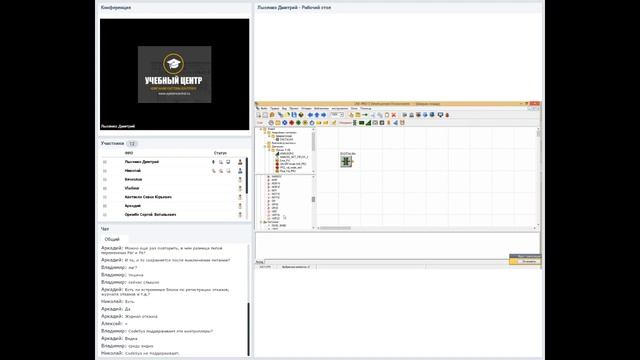
Task: Click the monitor icon in the top toolbar
Action: [440, 115]
